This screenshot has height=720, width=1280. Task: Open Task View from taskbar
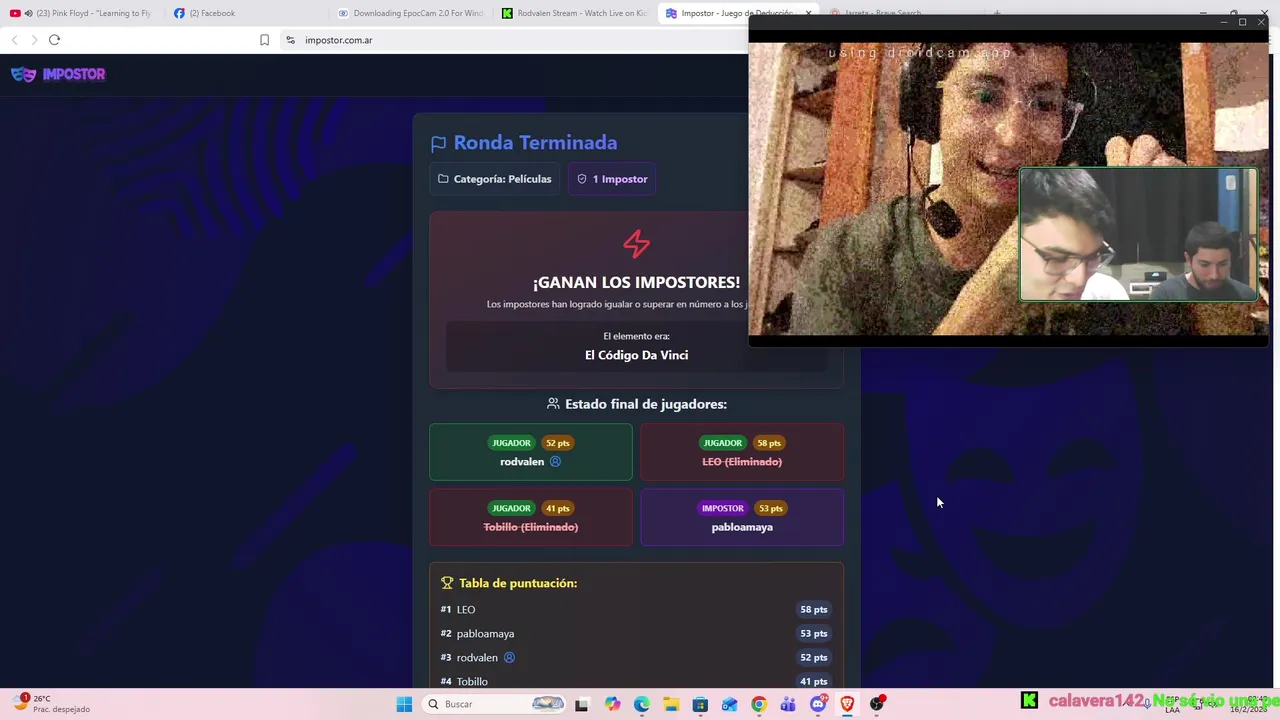[x=582, y=704]
